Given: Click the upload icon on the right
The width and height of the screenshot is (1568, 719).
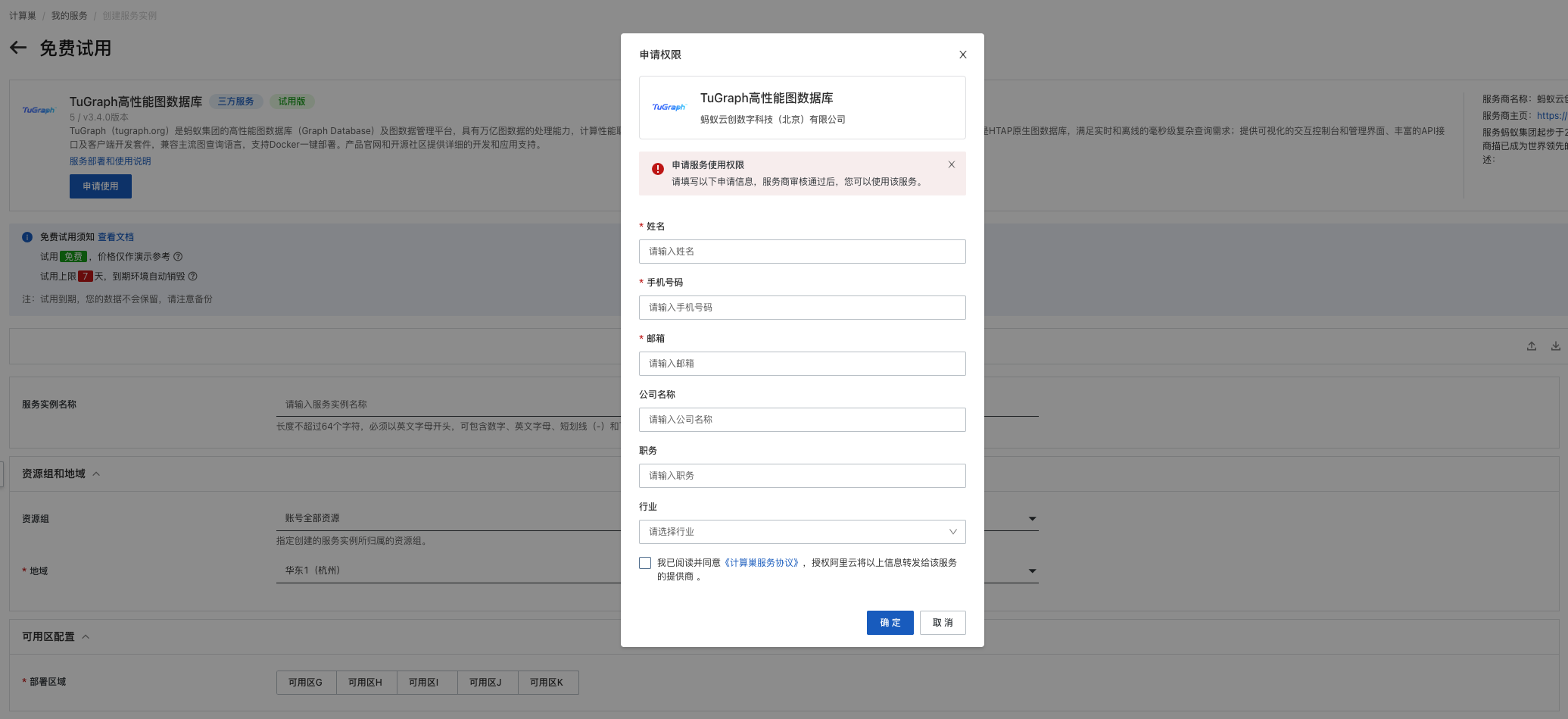Looking at the screenshot, I should 1532,346.
